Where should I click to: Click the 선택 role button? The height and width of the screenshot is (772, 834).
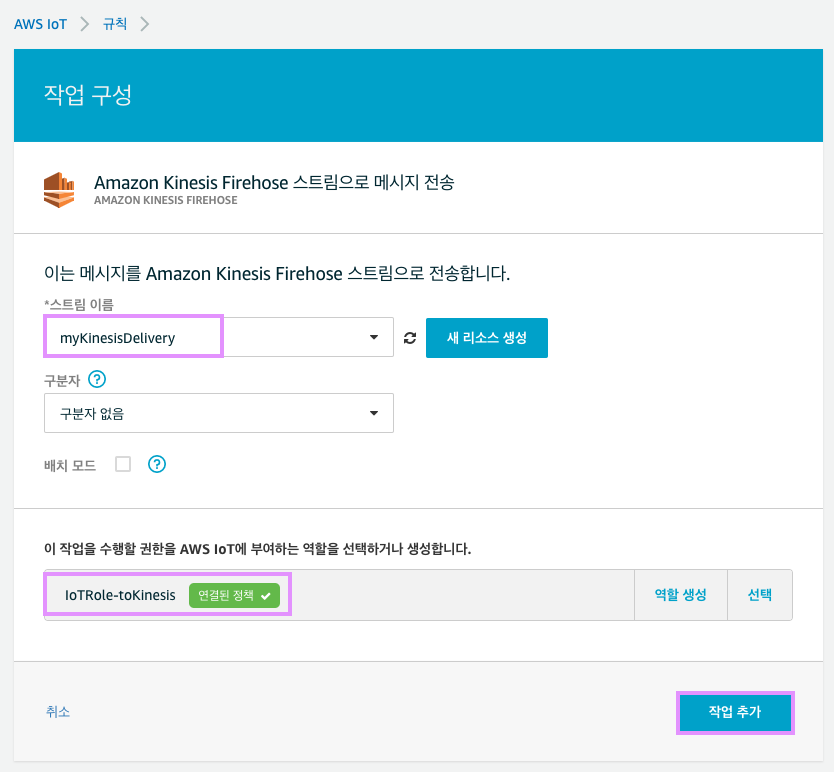pyautogui.click(x=759, y=595)
